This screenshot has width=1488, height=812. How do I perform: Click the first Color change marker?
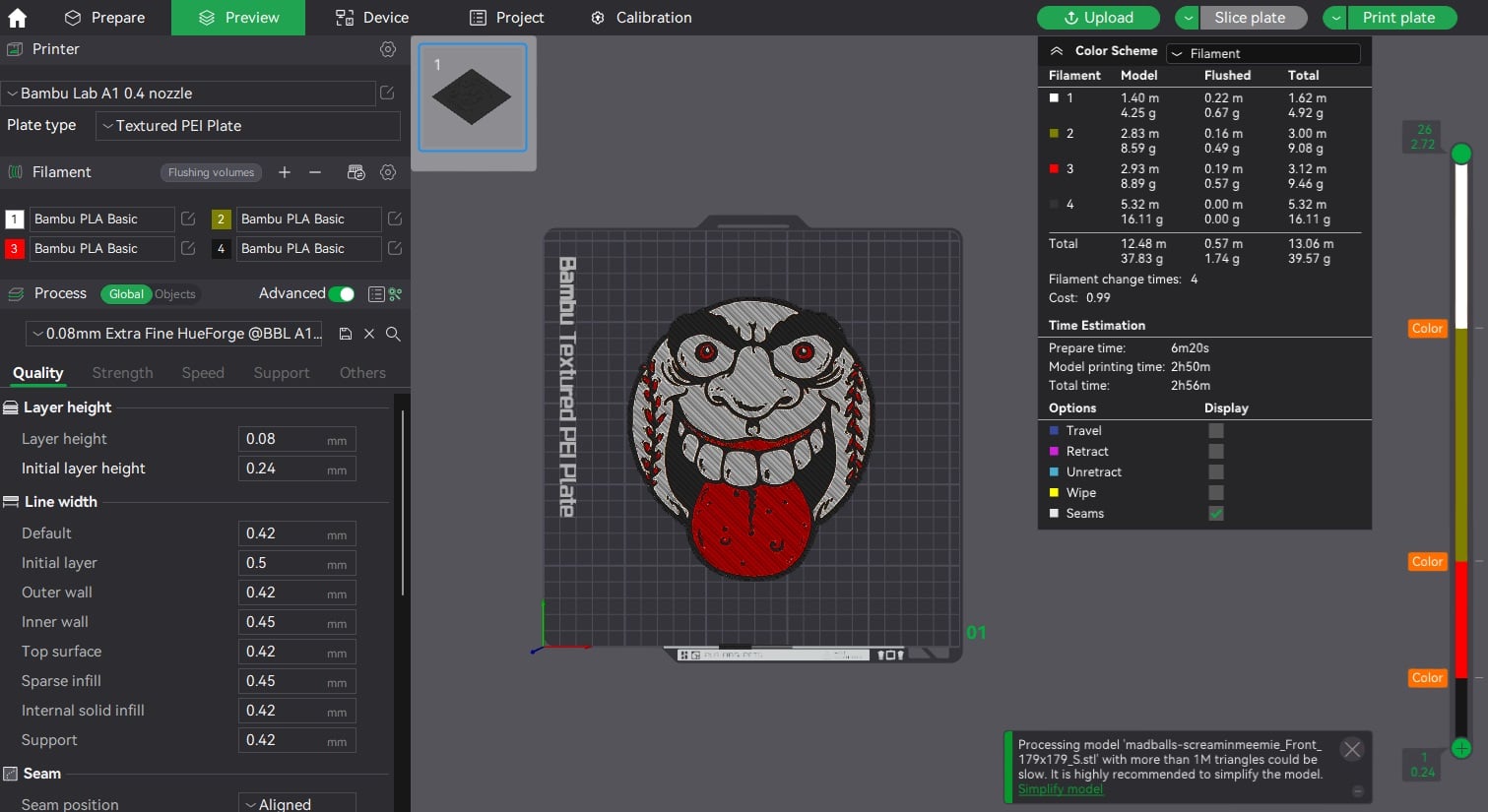[1427, 329]
